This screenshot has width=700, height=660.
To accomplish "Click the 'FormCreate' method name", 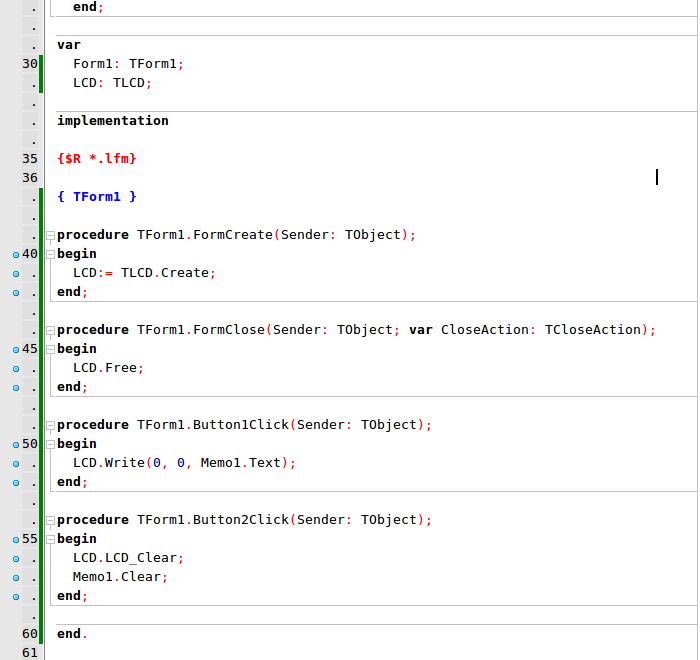I will coord(233,235).
